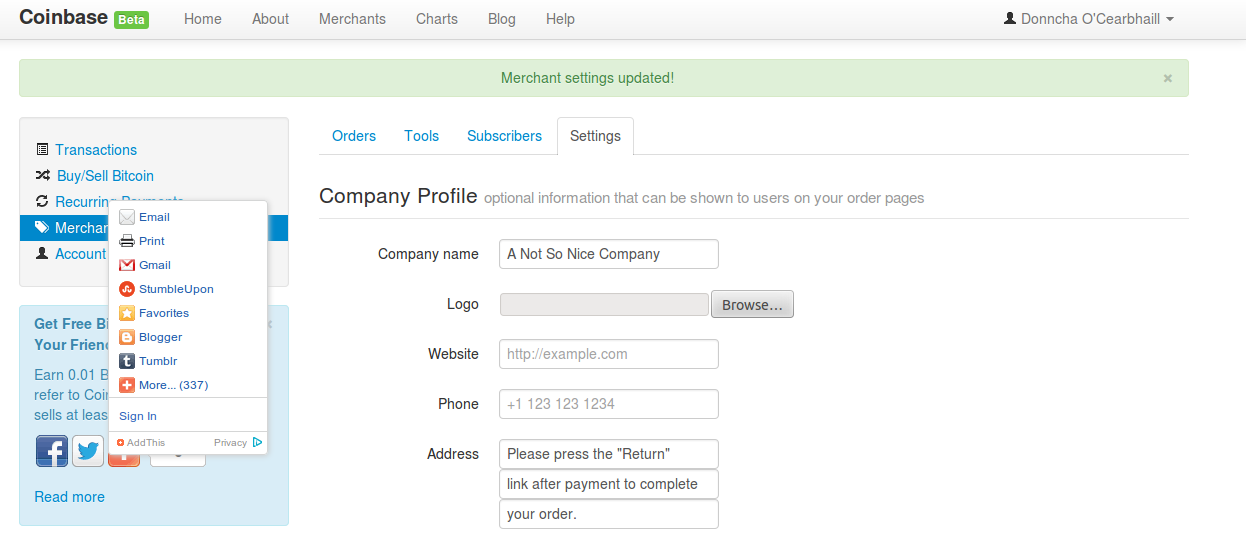1246x543 pixels.
Task: Open the Transactions sidebar link
Action: point(96,150)
